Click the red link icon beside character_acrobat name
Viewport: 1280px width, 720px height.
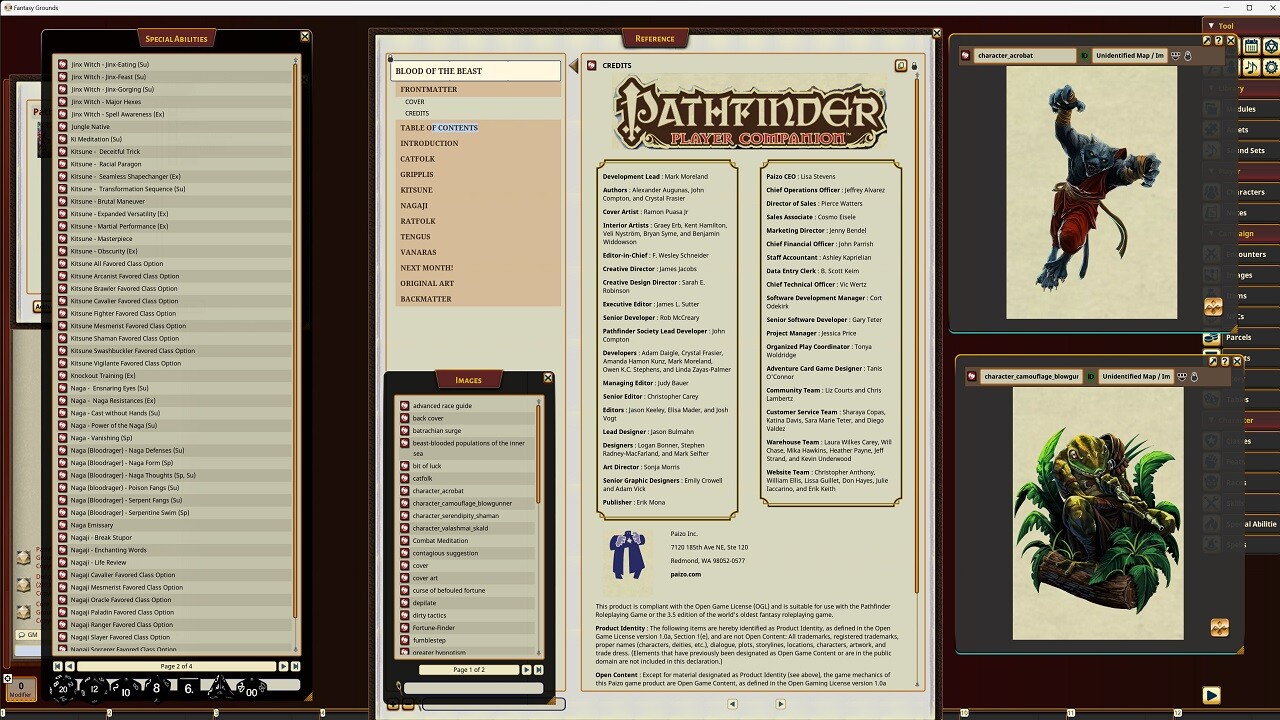click(966, 55)
